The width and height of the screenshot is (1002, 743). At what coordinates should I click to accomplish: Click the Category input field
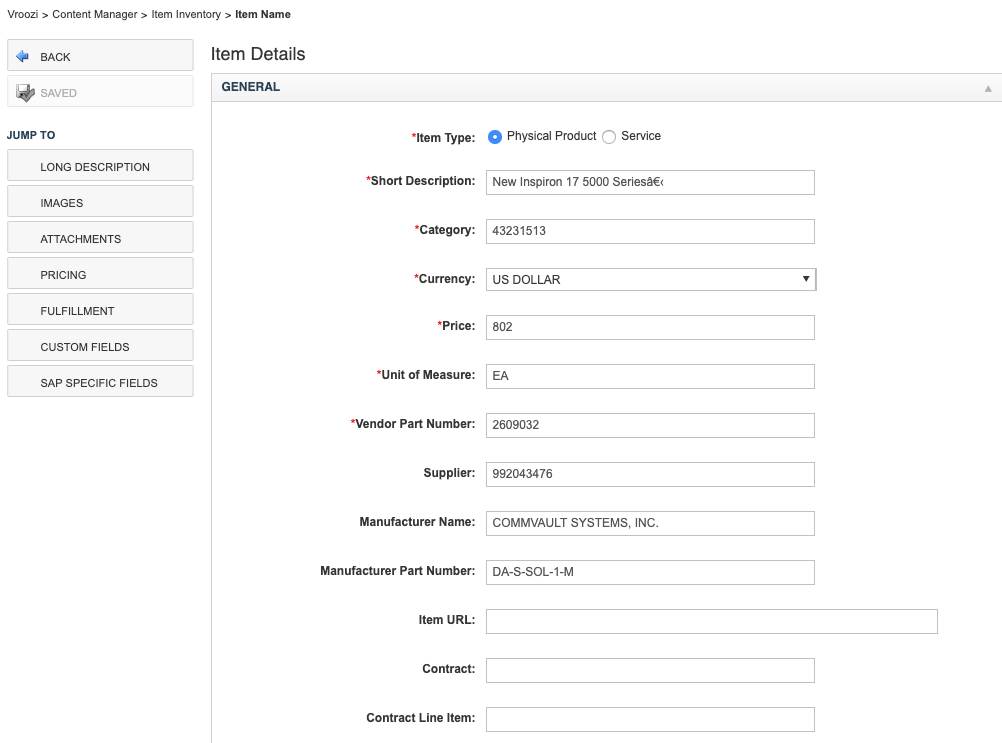click(650, 231)
